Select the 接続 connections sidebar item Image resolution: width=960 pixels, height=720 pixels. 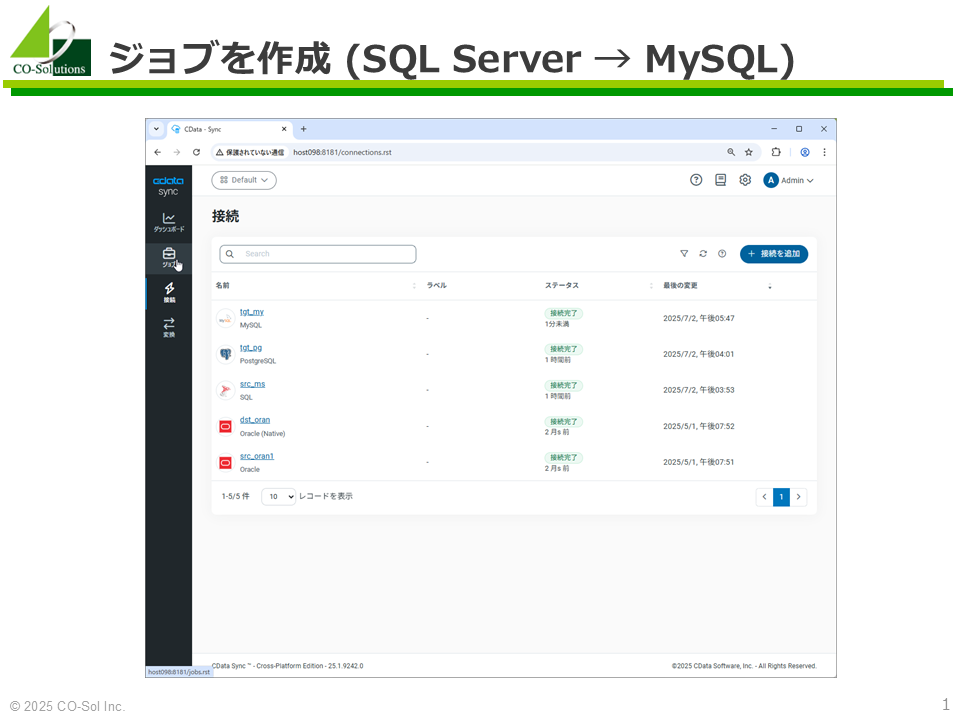coord(169,293)
